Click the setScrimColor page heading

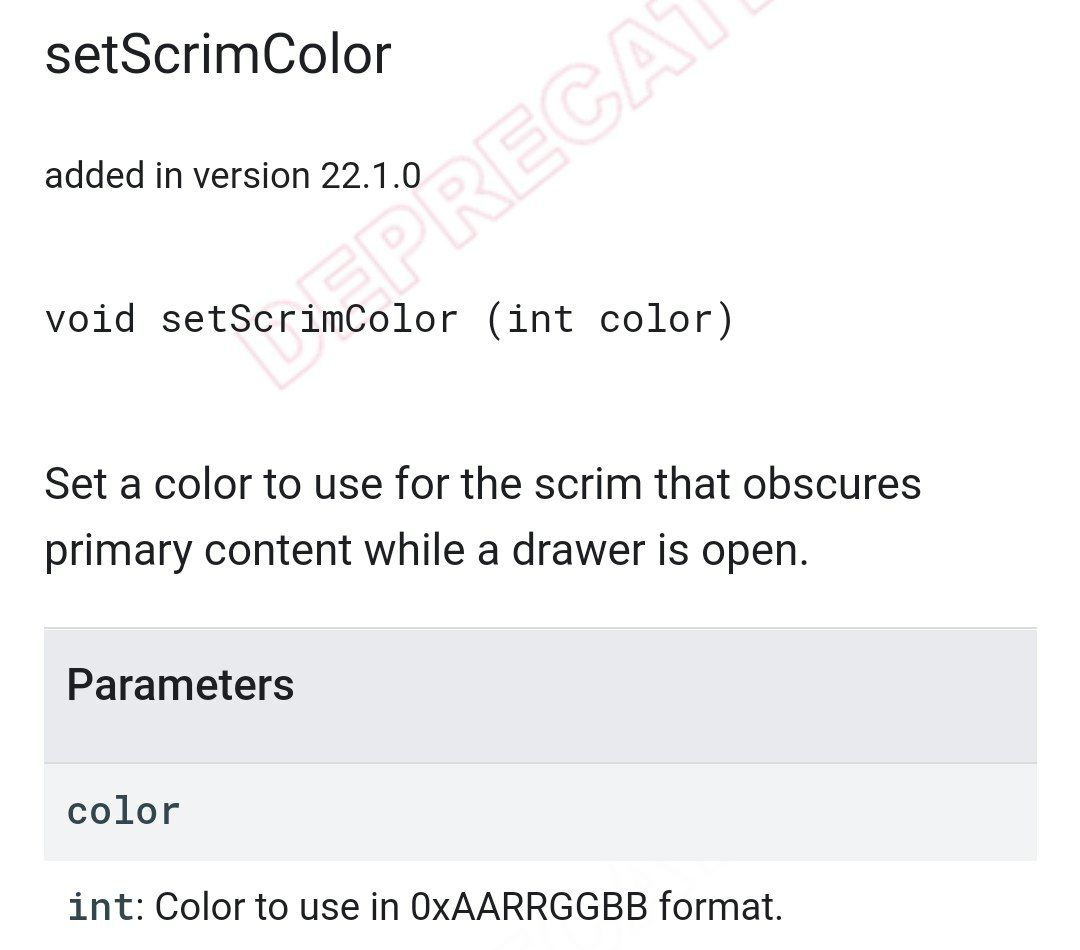[x=218, y=55]
